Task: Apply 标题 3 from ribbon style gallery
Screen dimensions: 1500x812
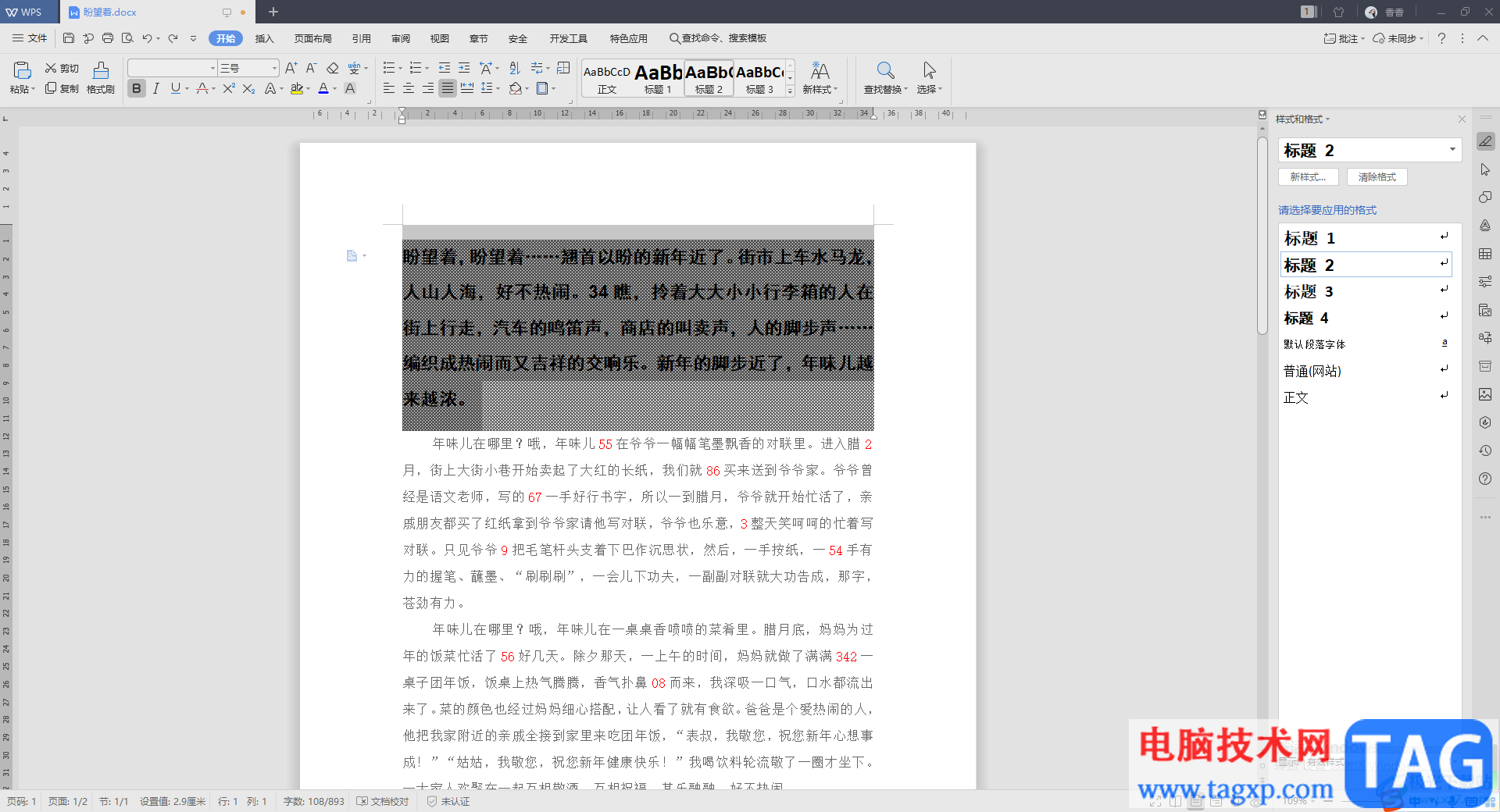Action: (x=760, y=78)
